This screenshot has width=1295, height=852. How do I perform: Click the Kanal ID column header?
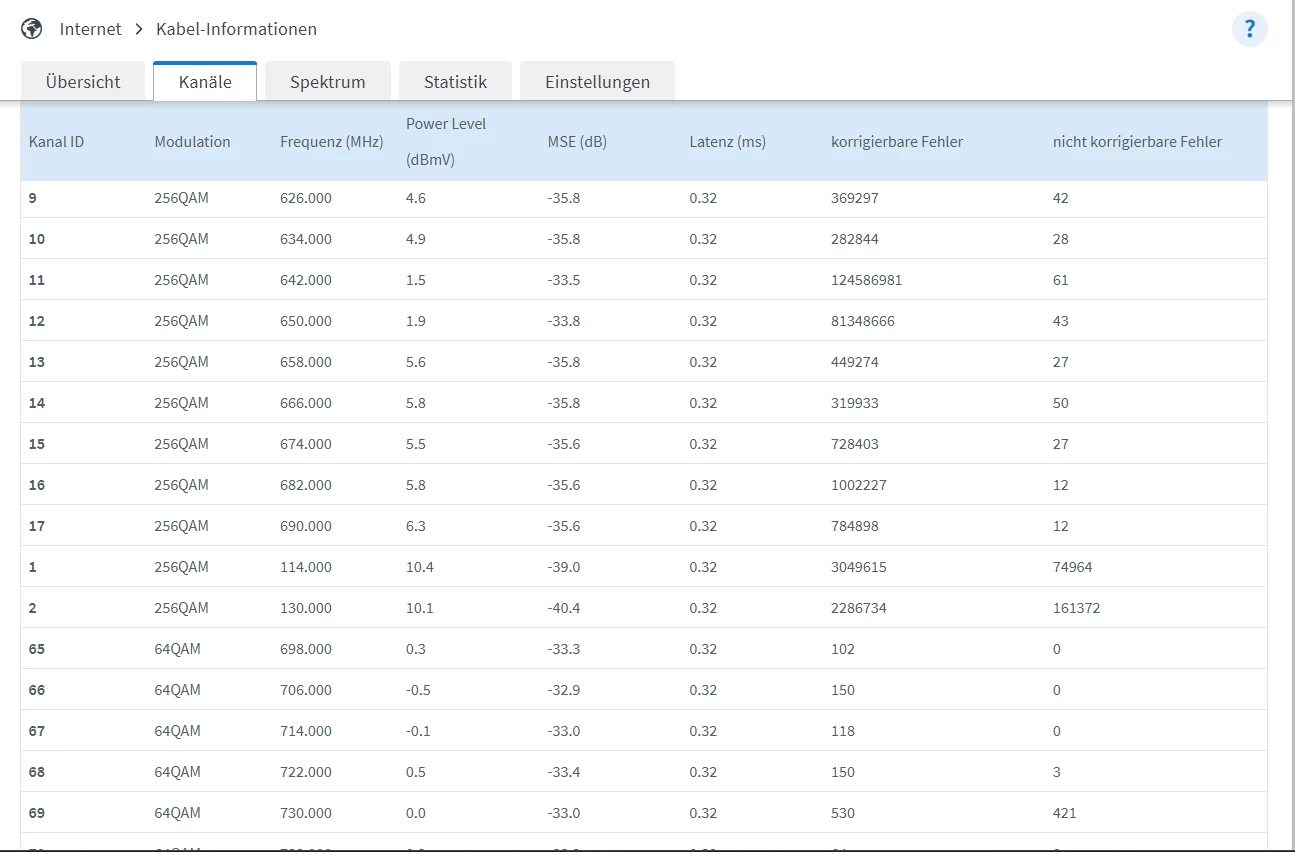[56, 142]
